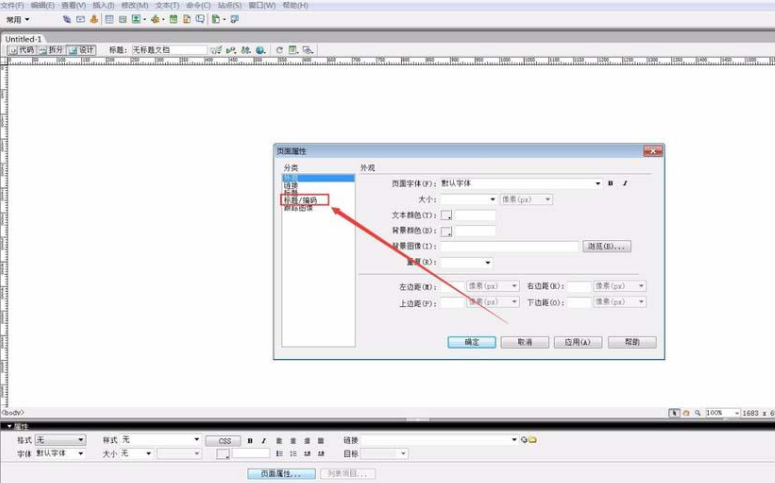
Task: Click the email link icon in Insert bar
Action: point(80,19)
